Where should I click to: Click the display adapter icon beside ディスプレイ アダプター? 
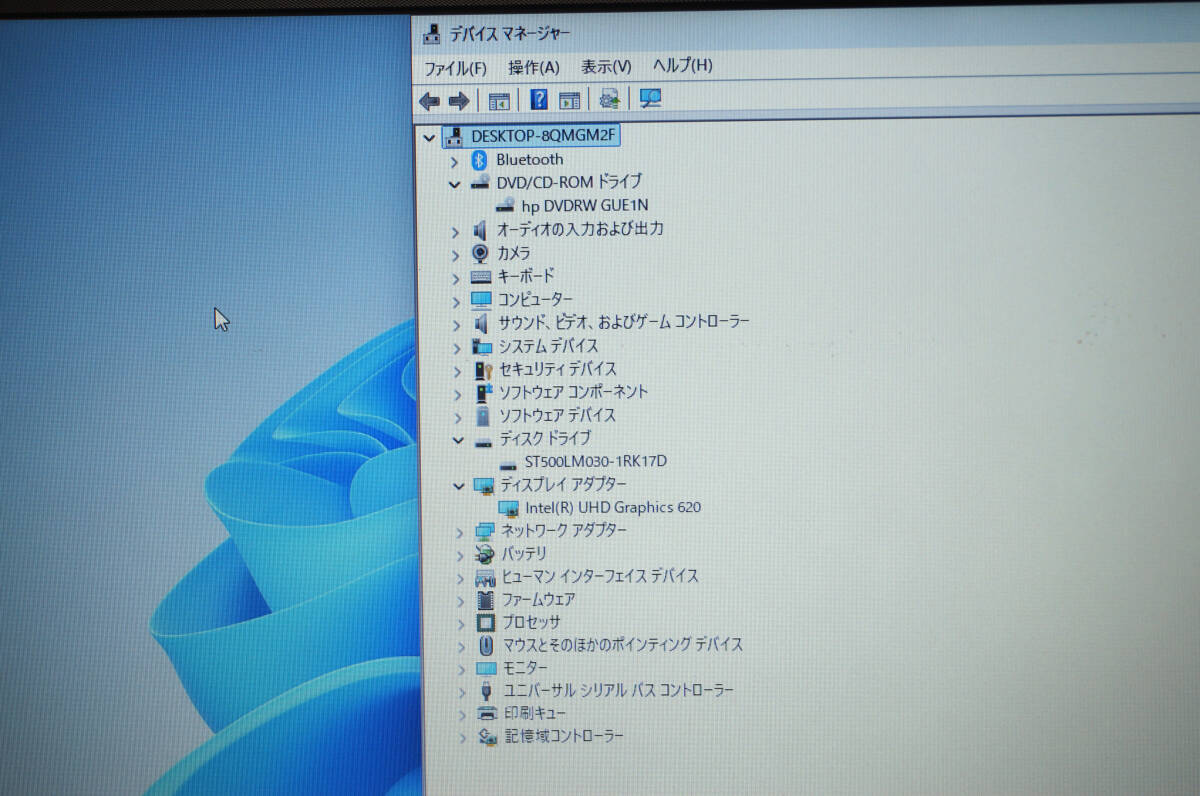point(484,485)
